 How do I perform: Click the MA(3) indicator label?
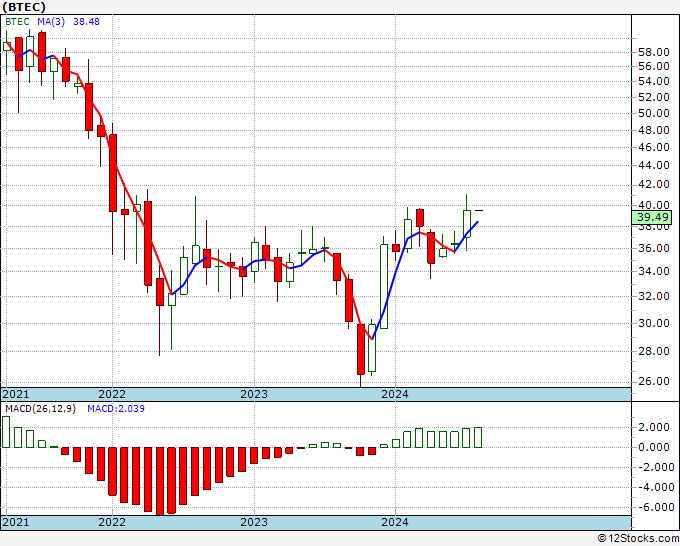click(x=51, y=22)
